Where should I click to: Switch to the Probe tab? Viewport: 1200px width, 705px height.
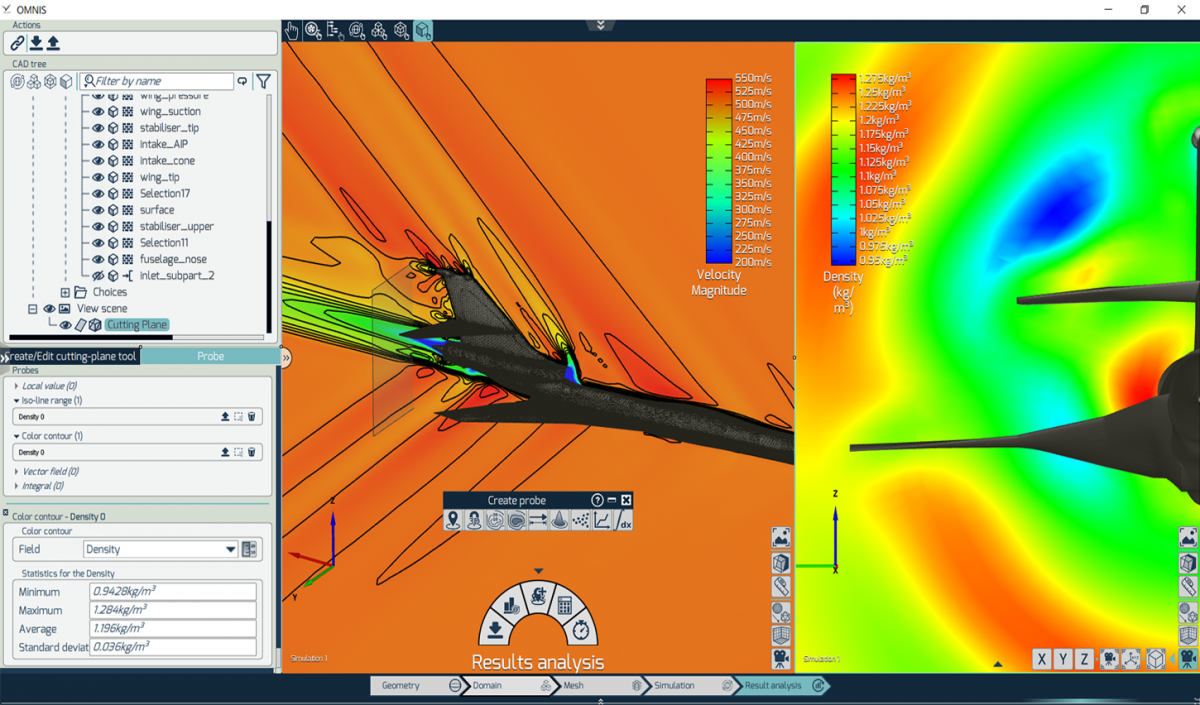click(x=210, y=356)
